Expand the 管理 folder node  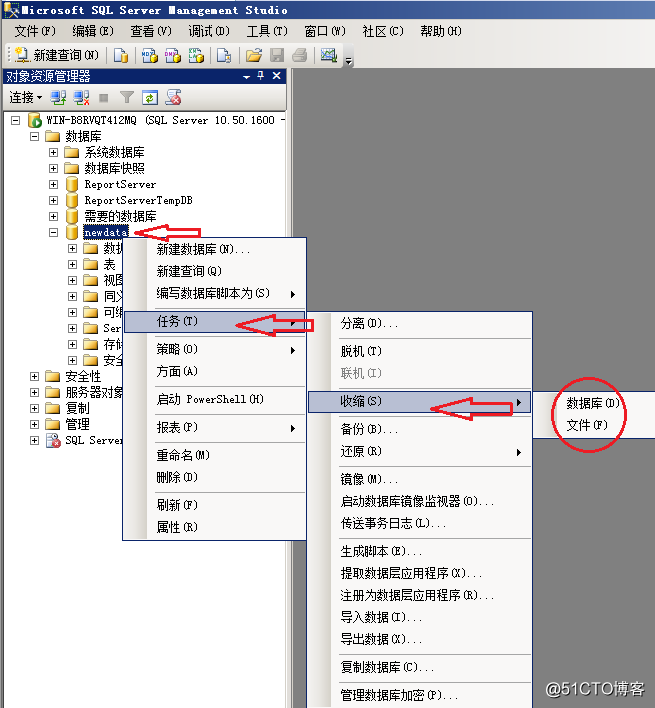(34, 424)
